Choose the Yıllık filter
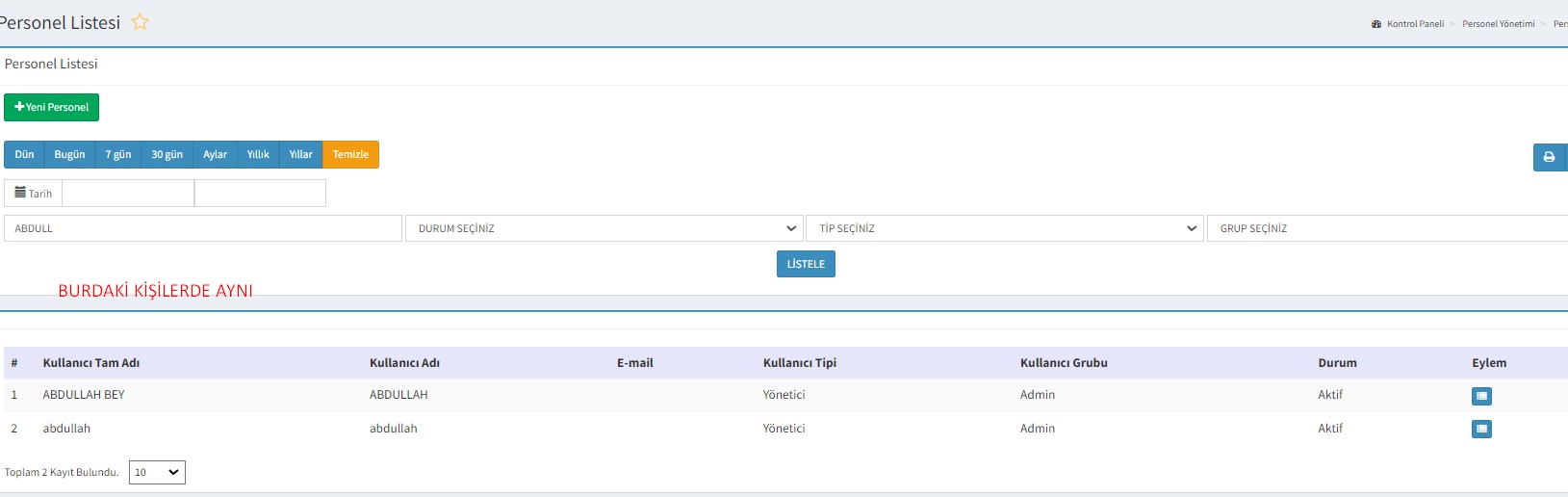The height and width of the screenshot is (497, 1568). tap(258, 154)
